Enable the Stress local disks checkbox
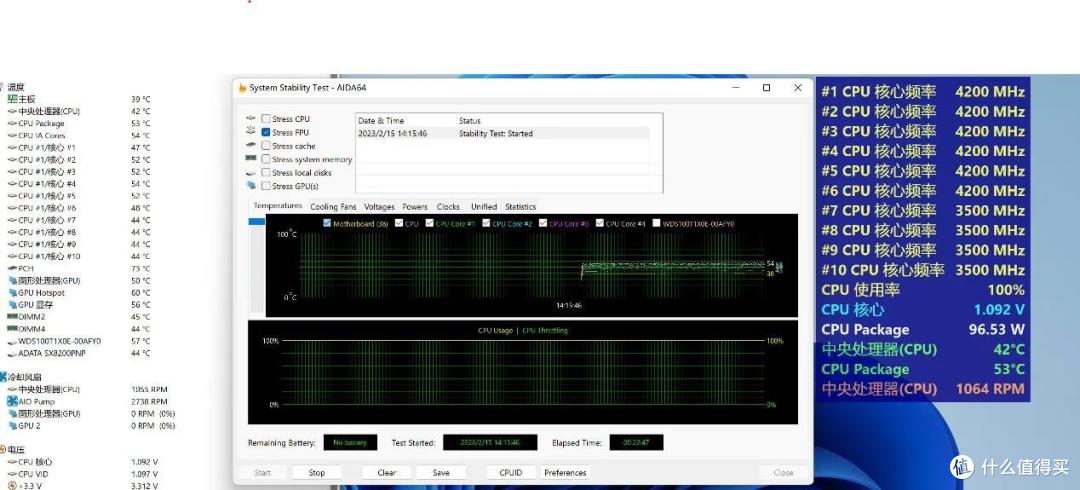This screenshot has height=490, width=1080. tap(266, 172)
